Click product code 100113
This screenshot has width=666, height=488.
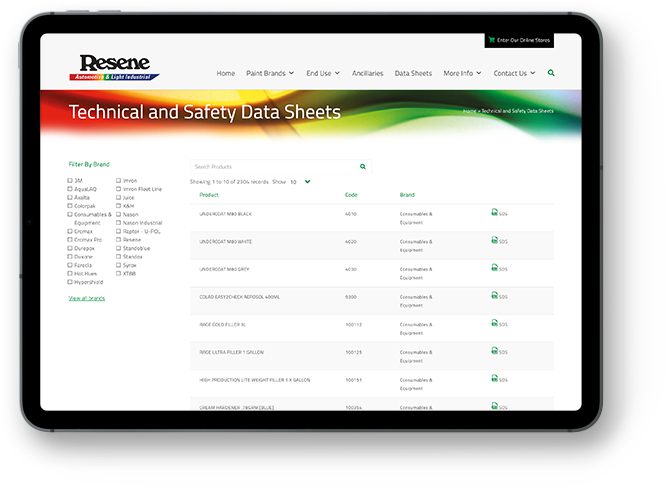(353, 324)
